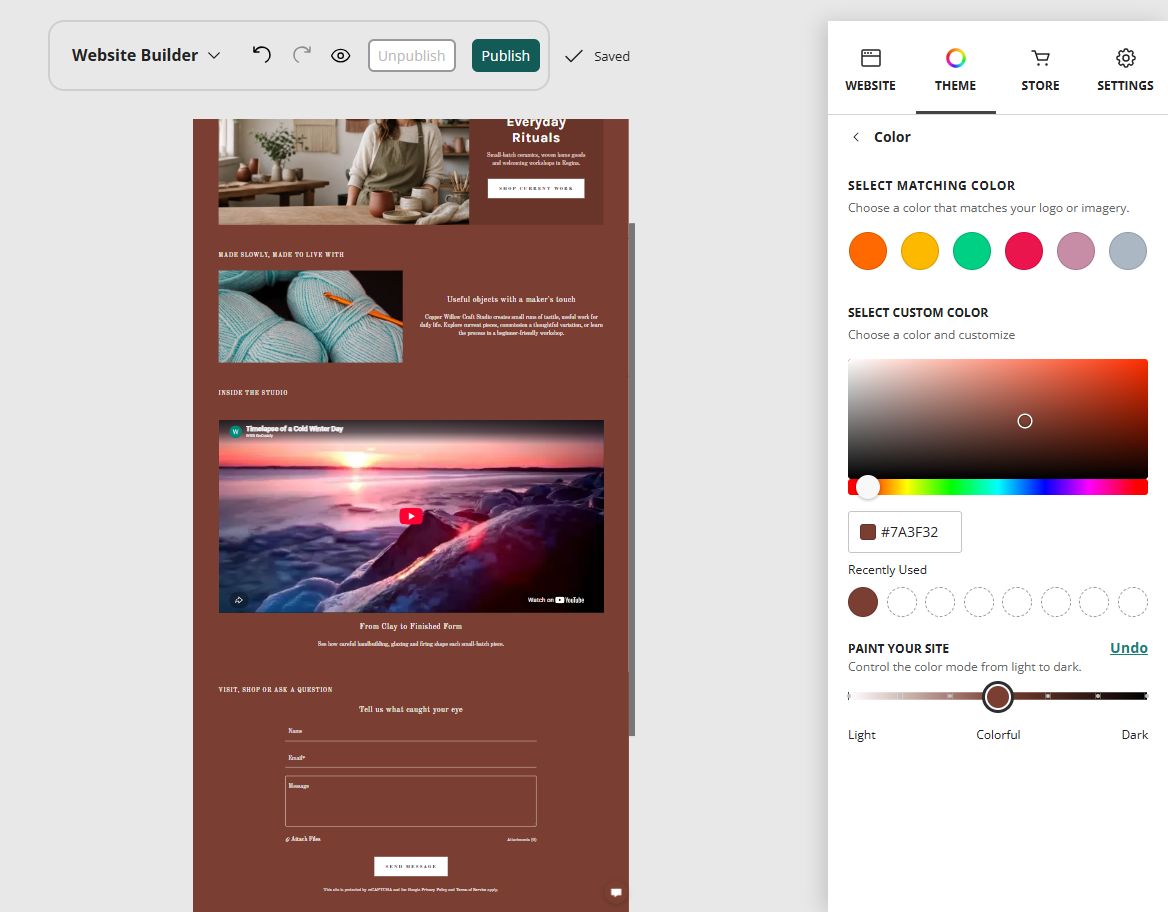
Task: Switch to the WEBSITE tab
Action: click(870, 71)
